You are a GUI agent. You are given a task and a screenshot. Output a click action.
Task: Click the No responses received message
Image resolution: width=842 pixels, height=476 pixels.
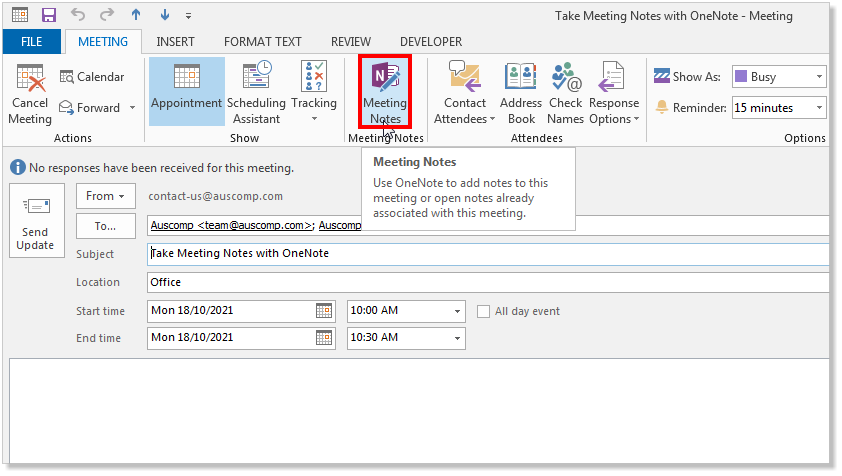point(162,168)
